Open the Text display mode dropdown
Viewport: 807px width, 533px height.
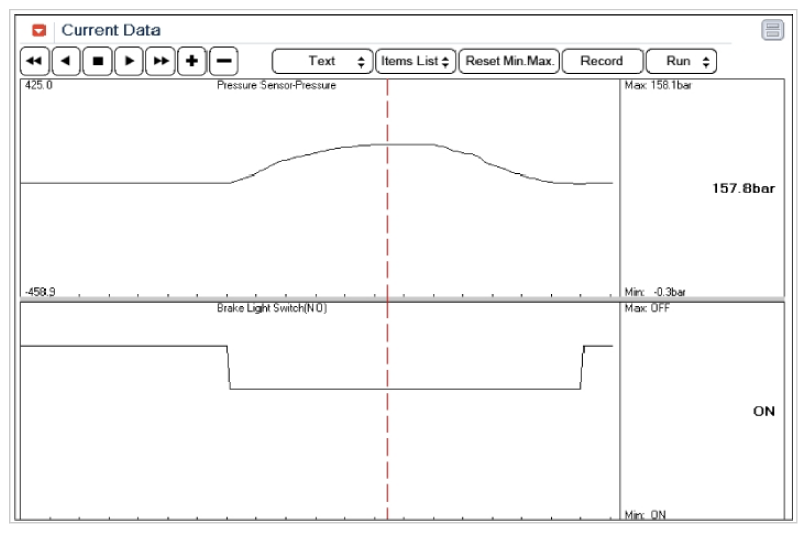(x=322, y=62)
